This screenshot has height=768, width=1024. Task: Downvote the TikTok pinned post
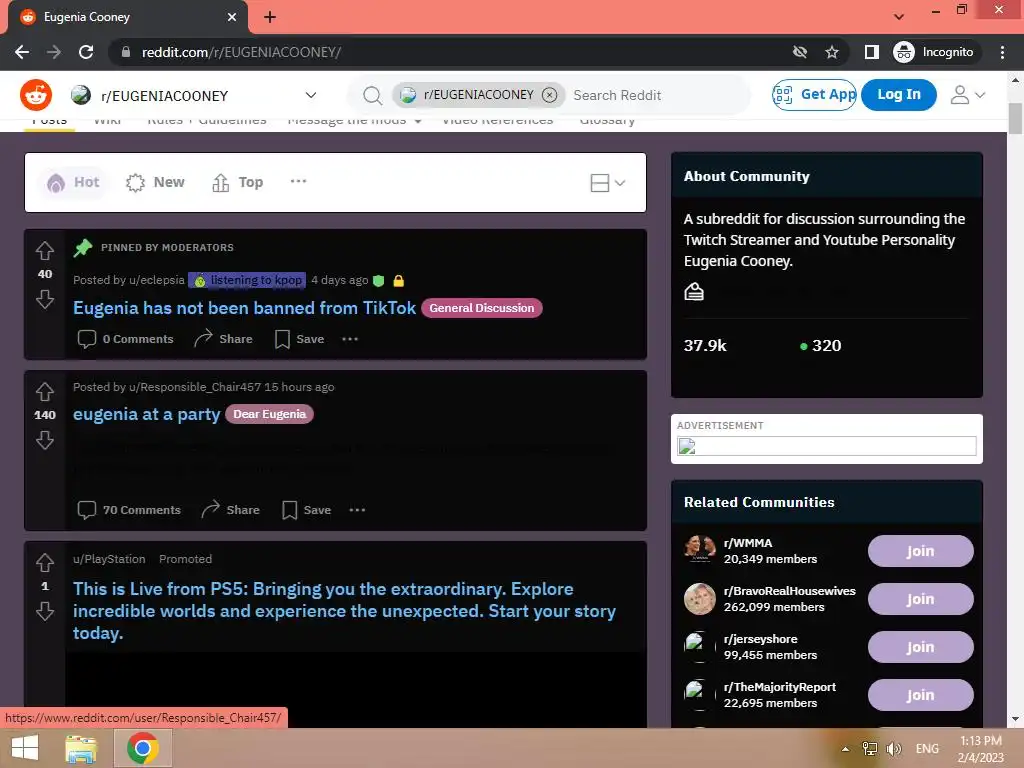(44, 299)
